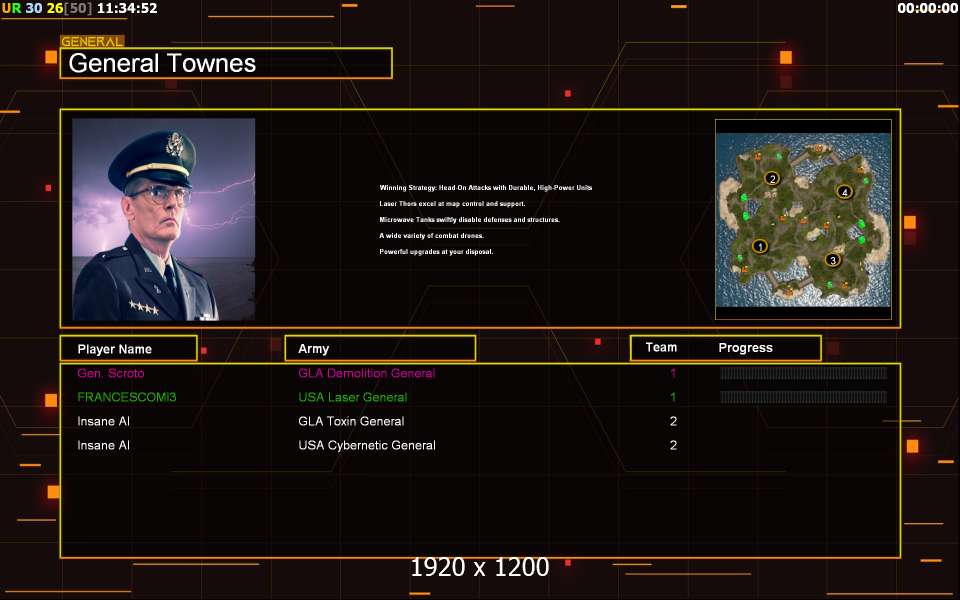Click start position marker 1 on map
Screen dimensions: 960x600
coord(760,246)
